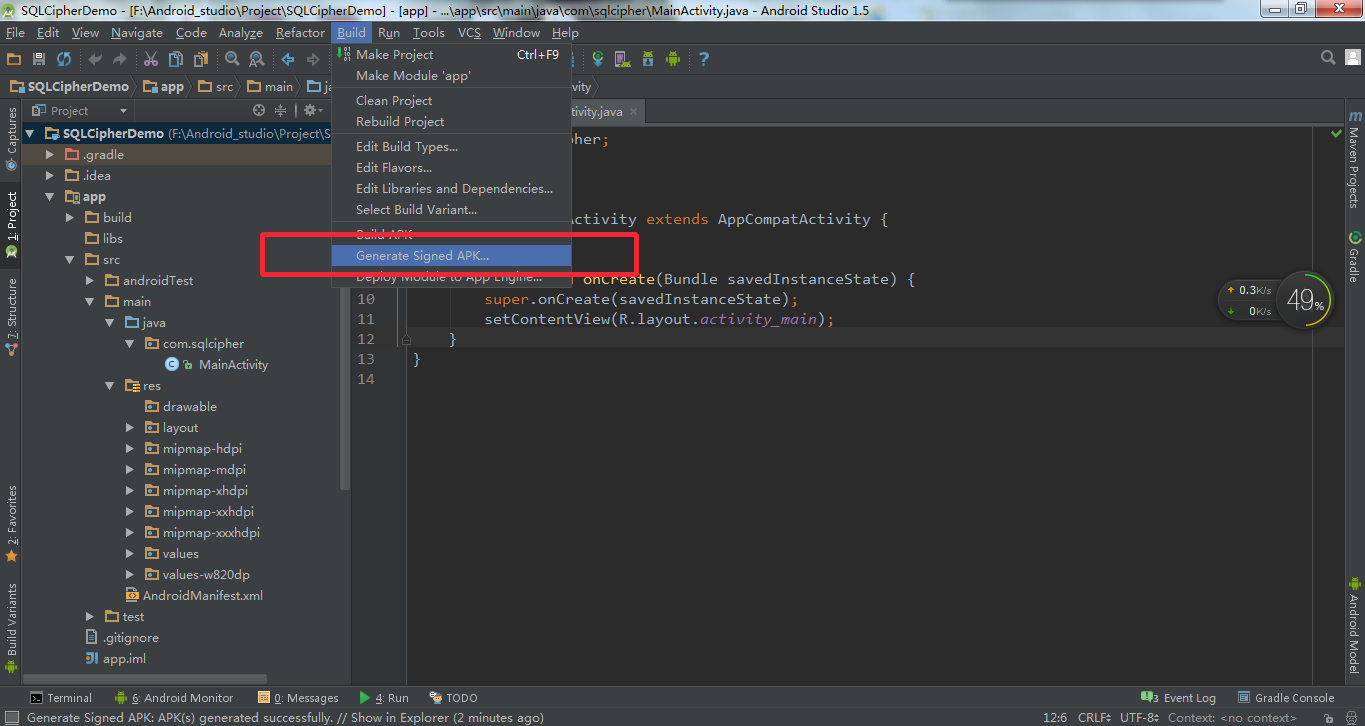The image size is (1365, 726).
Task: Click the scroll from source crosshair icon
Action: tap(259, 110)
